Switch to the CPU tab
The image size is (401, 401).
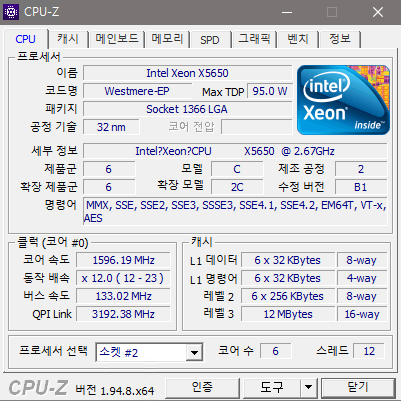pyautogui.click(x=25, y=39)
